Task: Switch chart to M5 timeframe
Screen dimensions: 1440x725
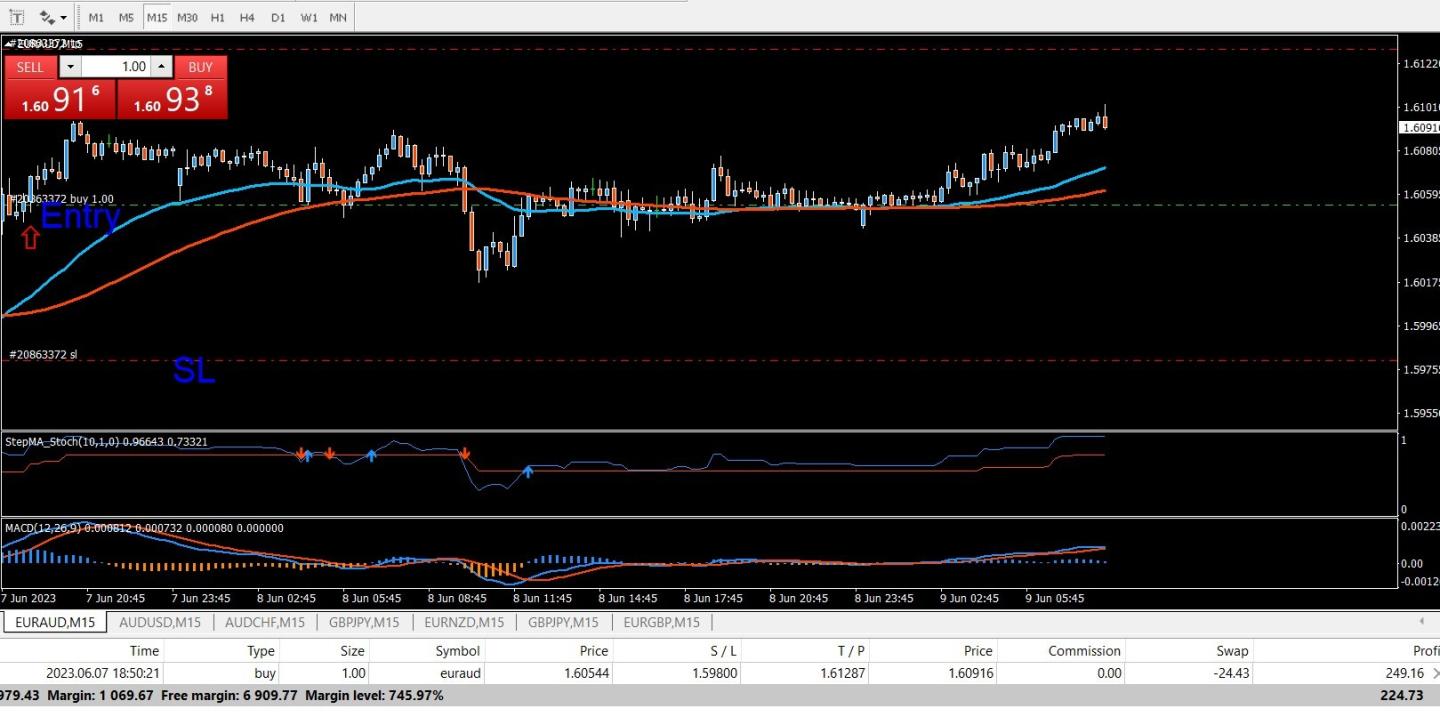Action: (126, 17)
